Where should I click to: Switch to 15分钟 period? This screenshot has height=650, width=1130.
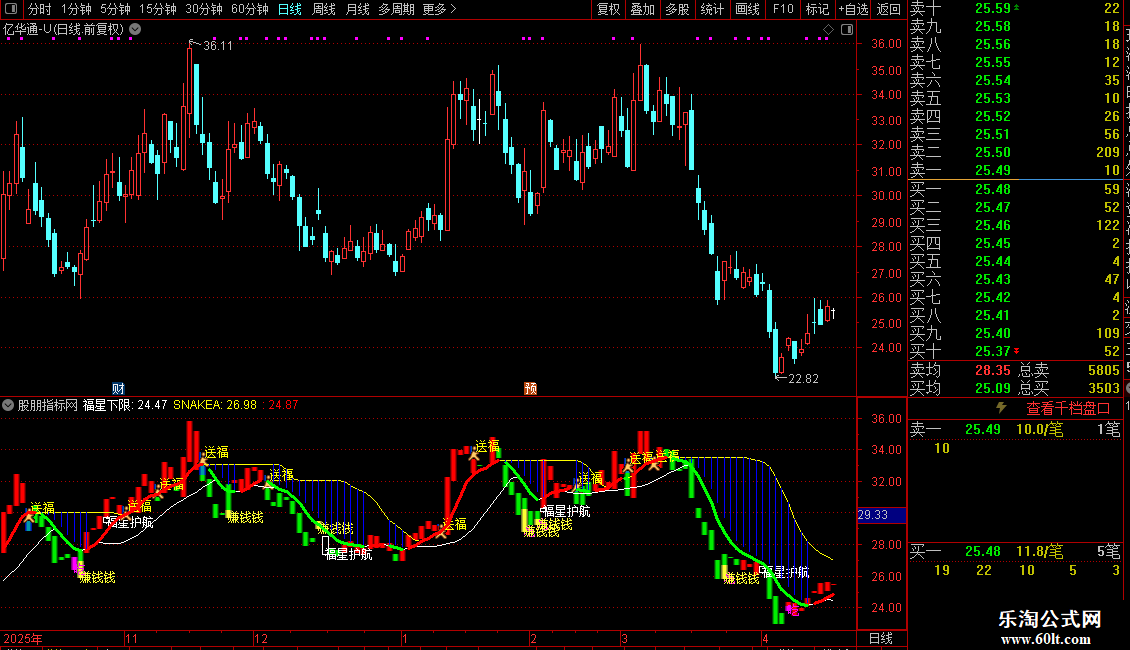pos(157,9)
